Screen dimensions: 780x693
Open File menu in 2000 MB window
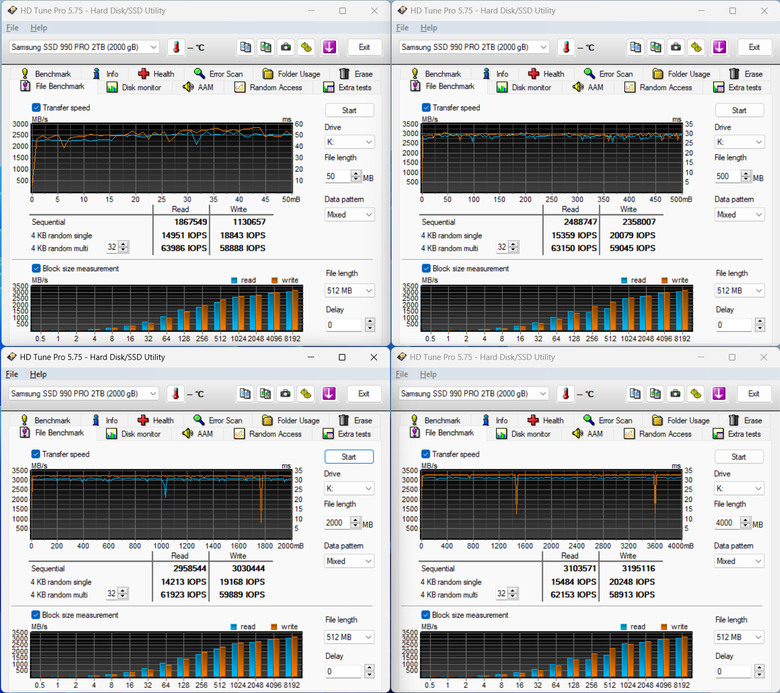tap(12, 375)
